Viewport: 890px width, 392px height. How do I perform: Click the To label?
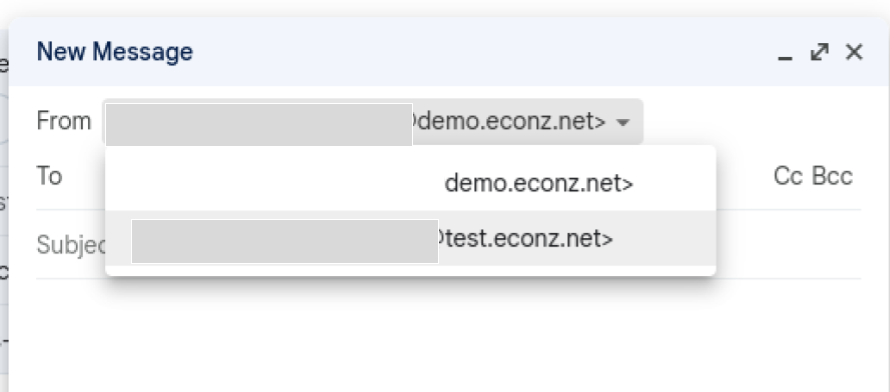pyautogui.click(x=49, y=176)
